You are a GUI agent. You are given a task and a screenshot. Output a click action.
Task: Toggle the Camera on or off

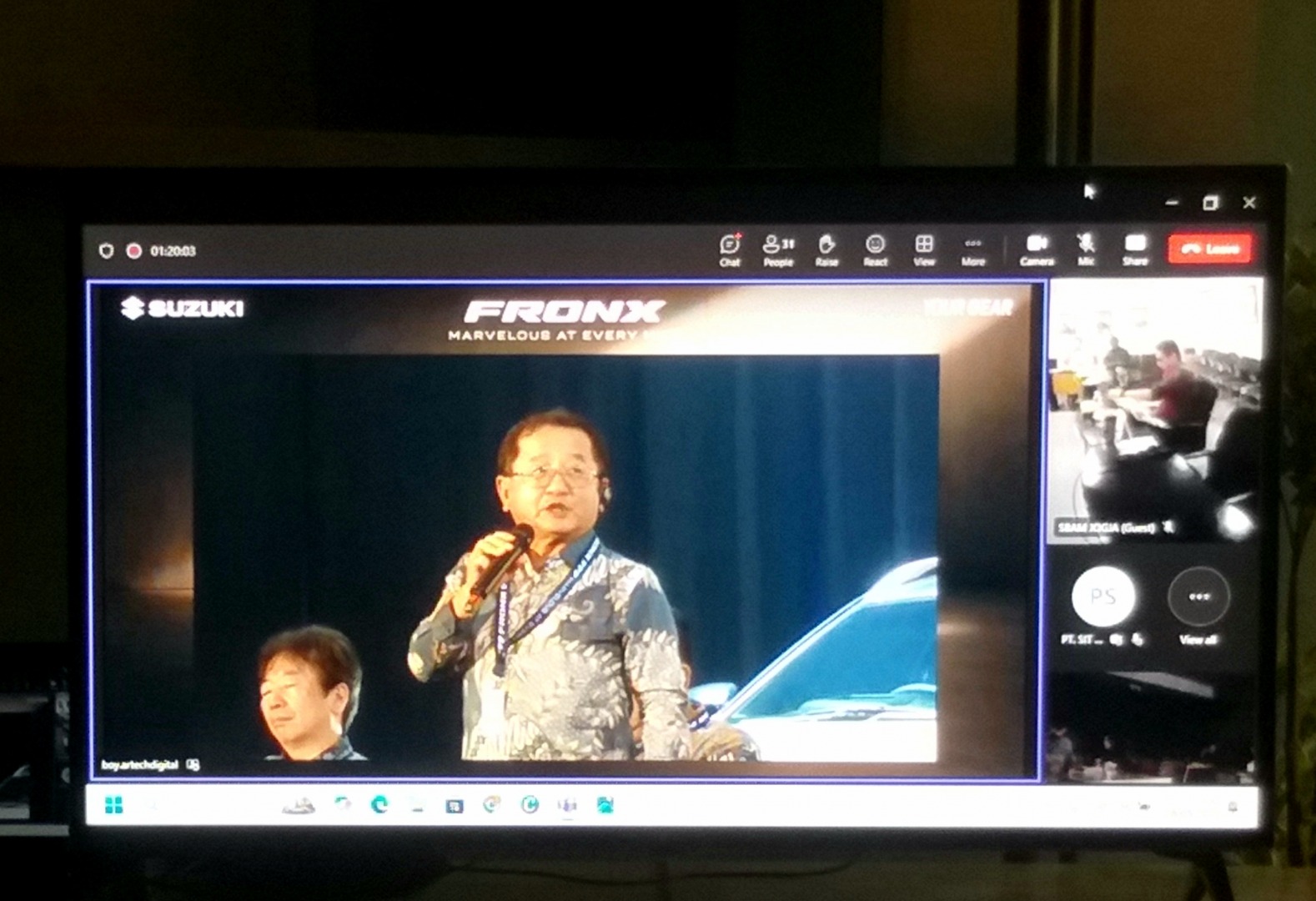[x=1037, y=249]
